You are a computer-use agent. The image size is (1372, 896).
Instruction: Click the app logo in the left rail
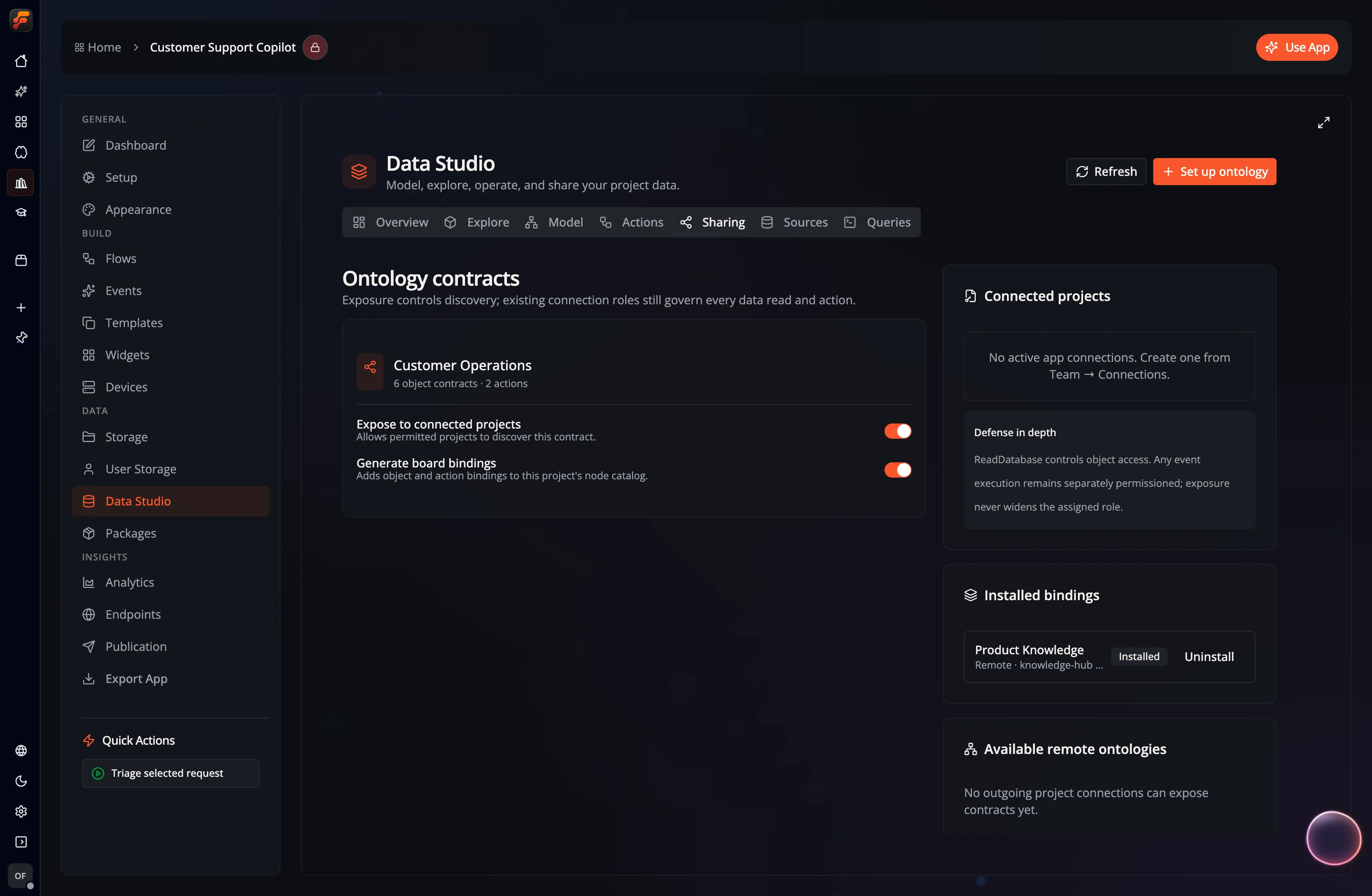tap(21, 20)
